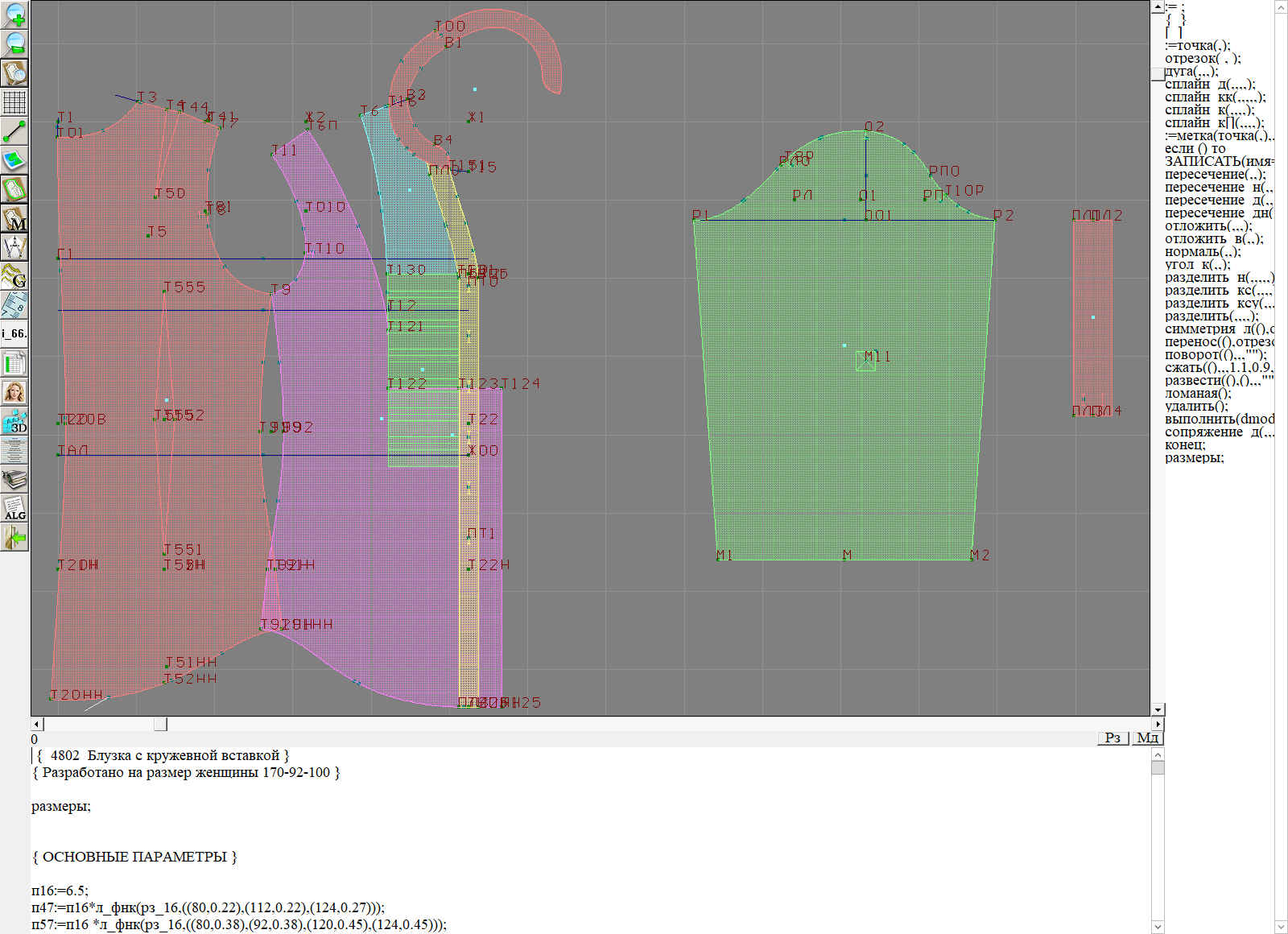Click the woman portrait icon
Screen dimensions: 1288x934
click(x=14, y=392)
